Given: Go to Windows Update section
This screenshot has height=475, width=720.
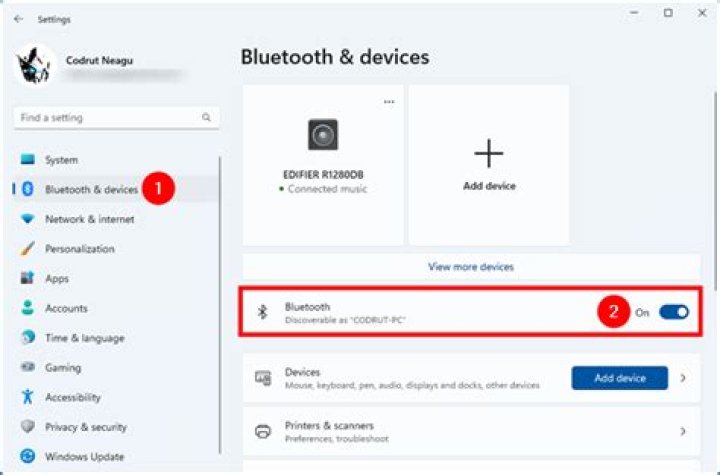Looking at the screenshot, I should coord(84,457).
